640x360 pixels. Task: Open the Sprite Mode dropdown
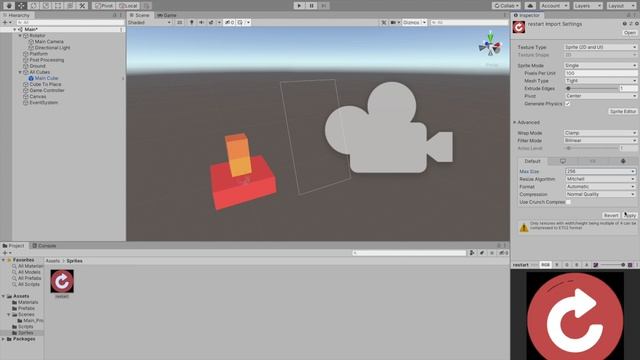[x=600, y=66]
